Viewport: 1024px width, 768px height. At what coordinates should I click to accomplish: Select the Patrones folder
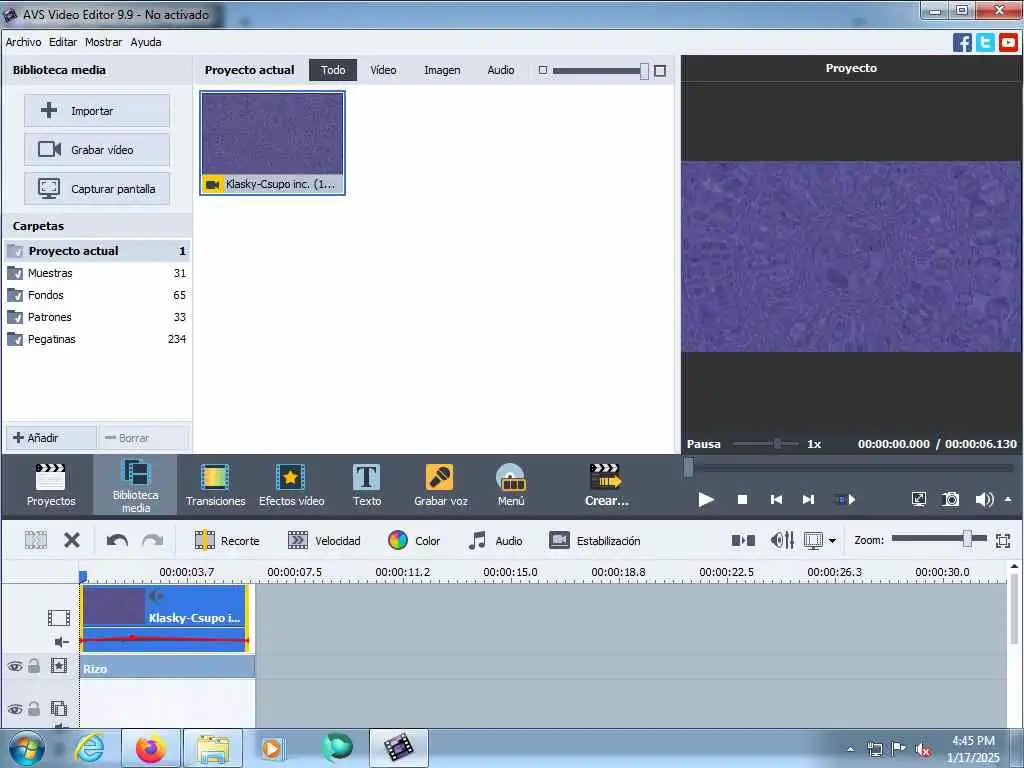click(x=97, y=317)
